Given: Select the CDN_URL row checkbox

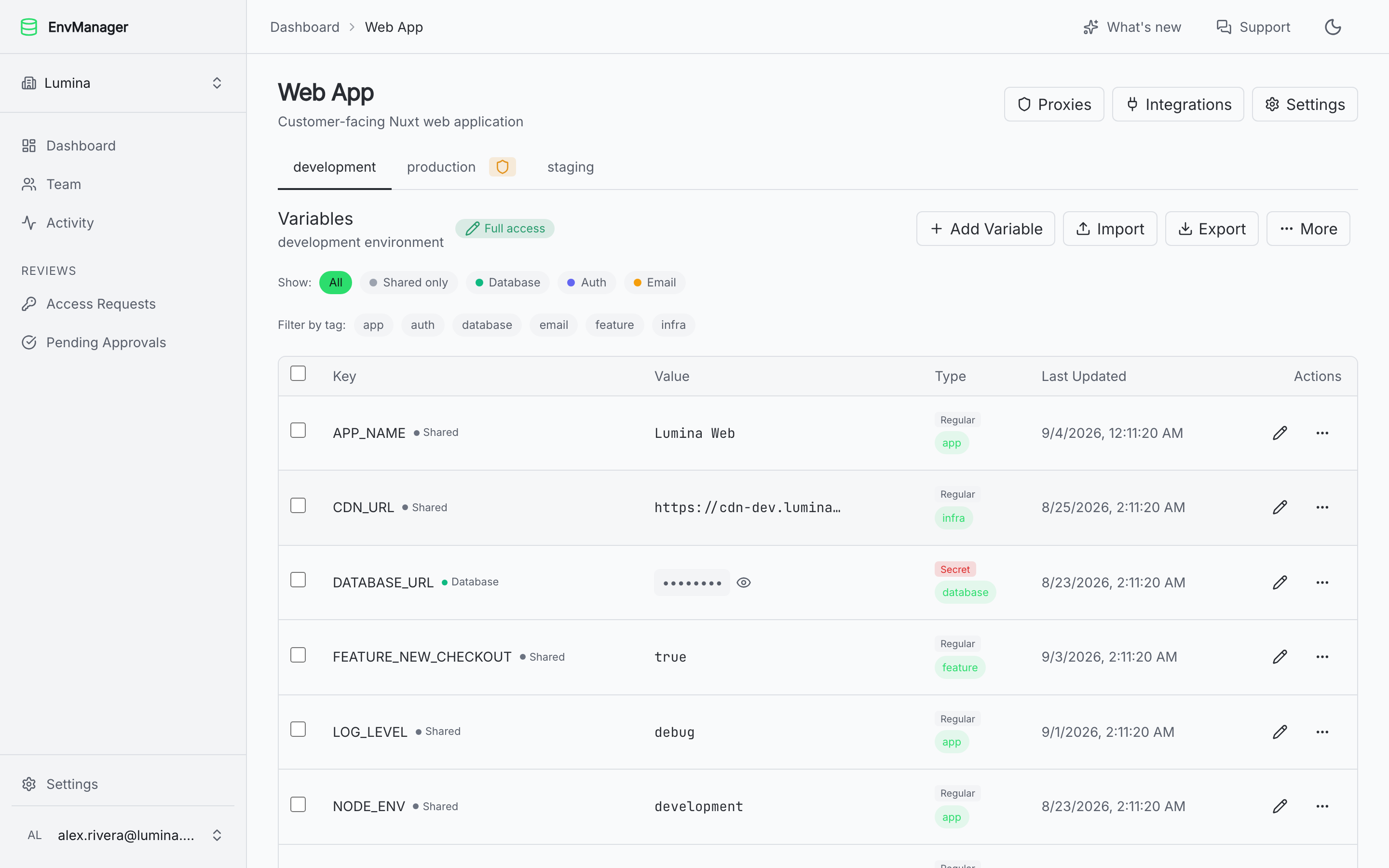Looking at the screenshot, I should pos(298,505).
